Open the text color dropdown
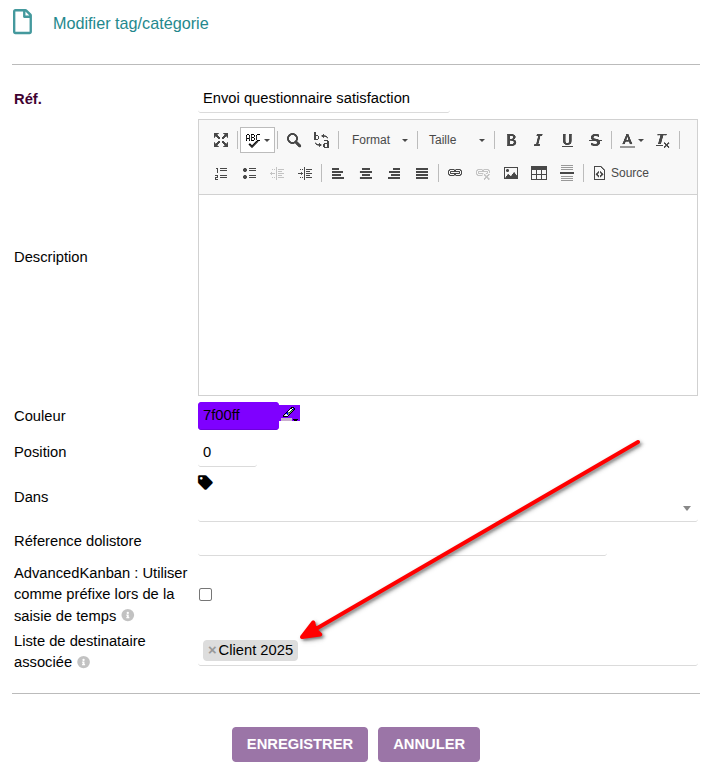Viewport: 720px width, 767px height. (632, 140)
